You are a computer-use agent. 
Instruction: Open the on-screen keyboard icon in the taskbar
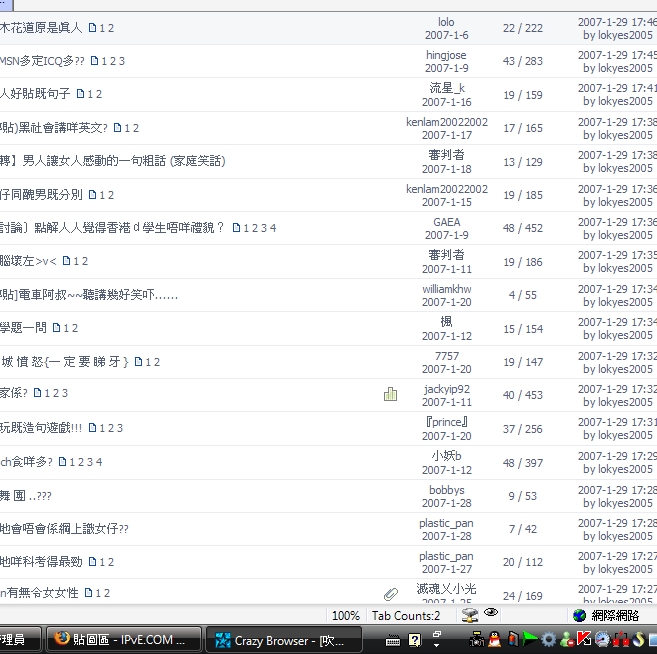393,640
